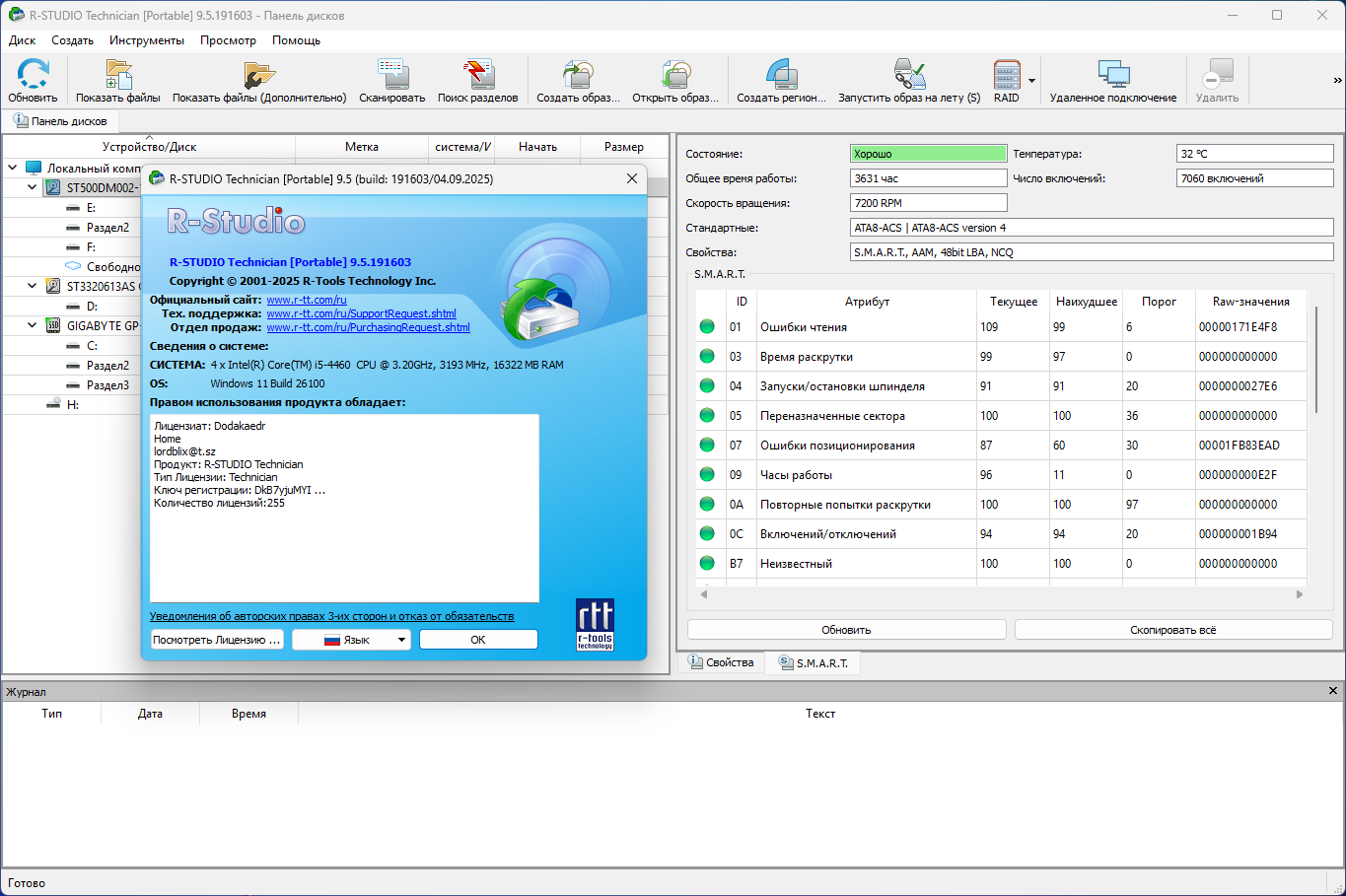Click Число включений field 7060 включений
The height and width of the screenshot is (896, 1346).
(1254, 178)
